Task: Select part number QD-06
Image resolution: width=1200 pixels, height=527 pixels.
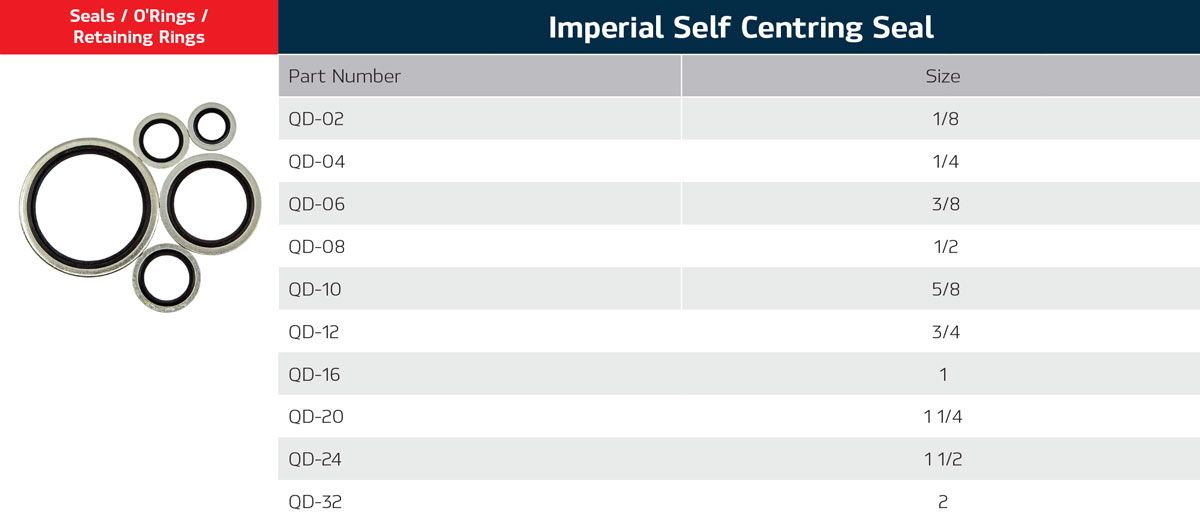Action: 316,204
